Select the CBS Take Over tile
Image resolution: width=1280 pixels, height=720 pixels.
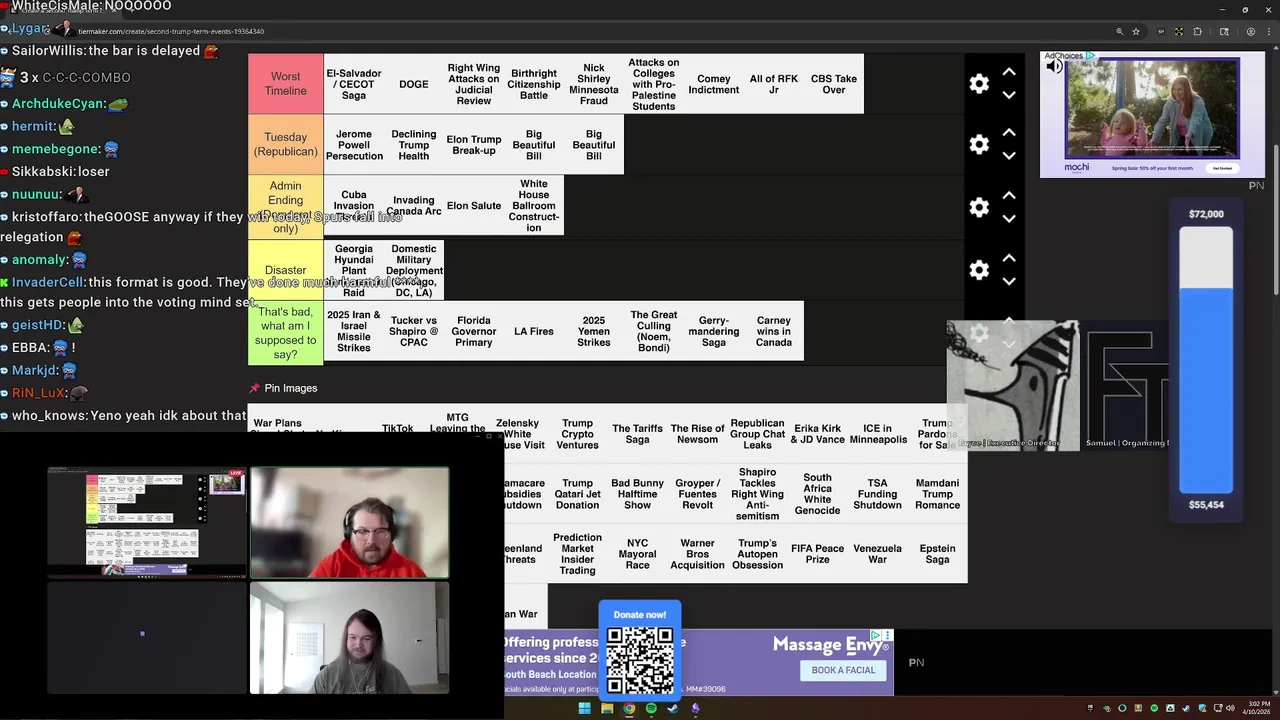click(x=834, y=84)
